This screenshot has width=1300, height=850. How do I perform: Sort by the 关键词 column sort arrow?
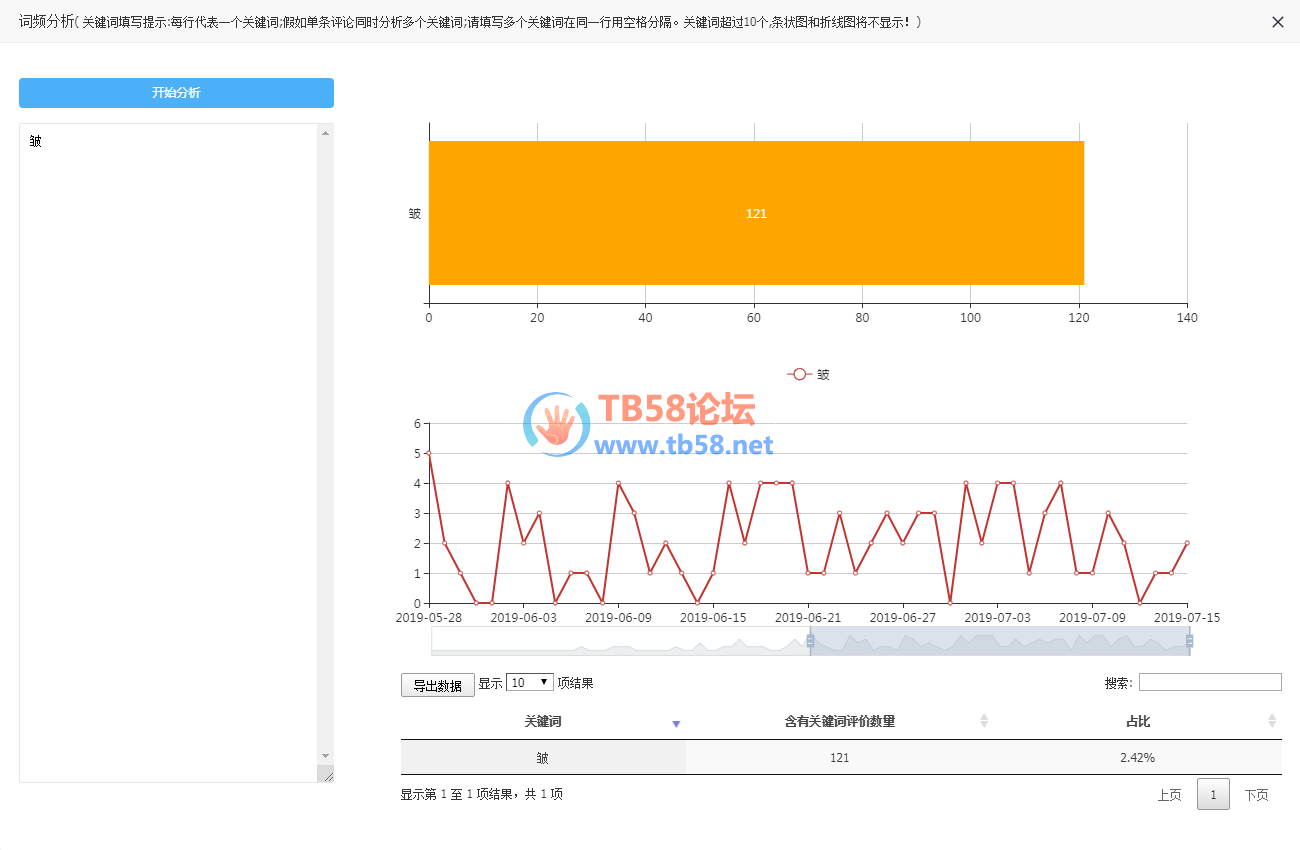[676, 723]
